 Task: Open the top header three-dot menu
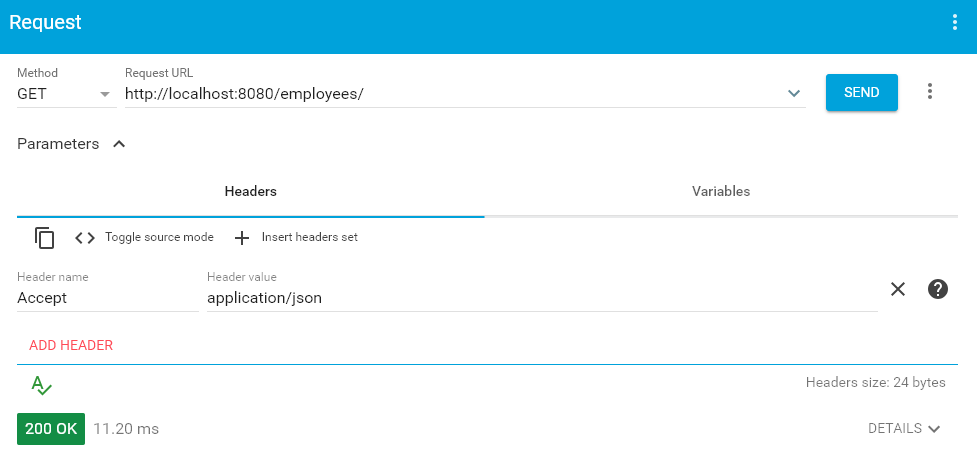pos(955,22)
